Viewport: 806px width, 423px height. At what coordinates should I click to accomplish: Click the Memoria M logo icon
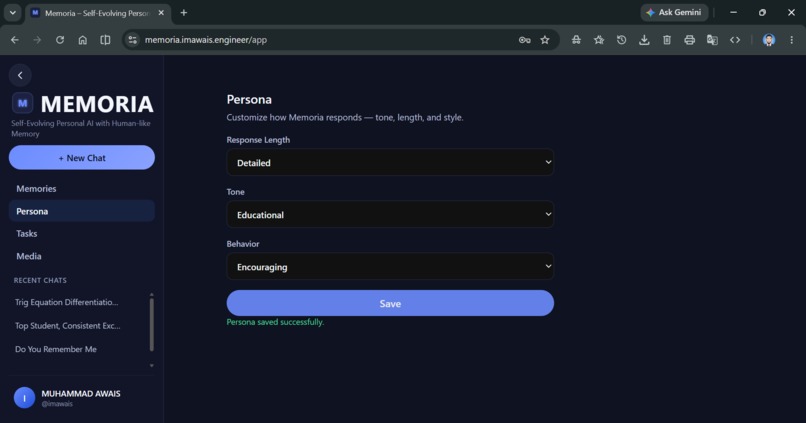[23, 103]
